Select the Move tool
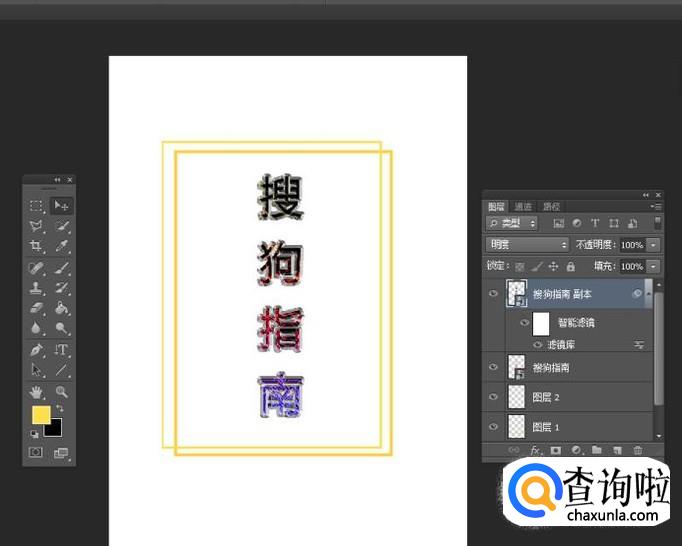The image size is (682, 546). pyautogui.click(x=61, y=205)
